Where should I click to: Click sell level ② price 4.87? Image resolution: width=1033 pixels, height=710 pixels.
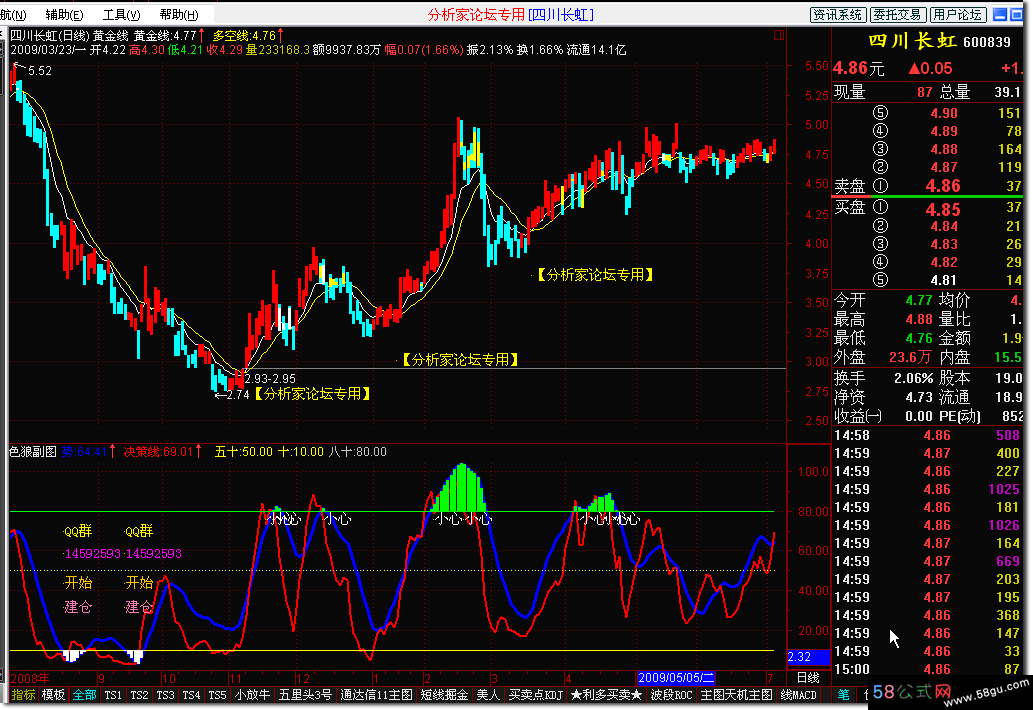pos(944,167)
